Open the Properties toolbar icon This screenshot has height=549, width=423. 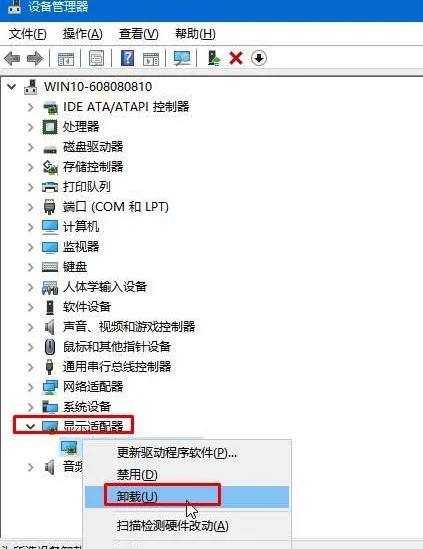96,58
